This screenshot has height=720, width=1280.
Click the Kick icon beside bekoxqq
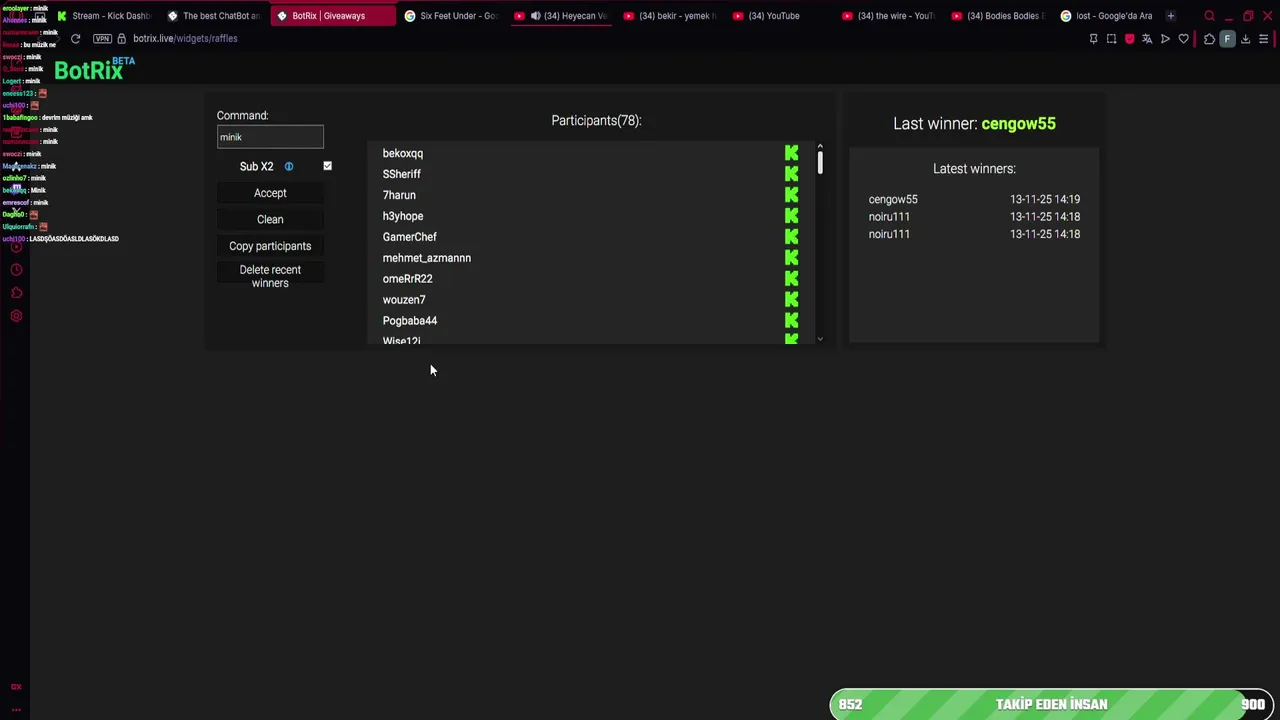[x=791, y=153]
